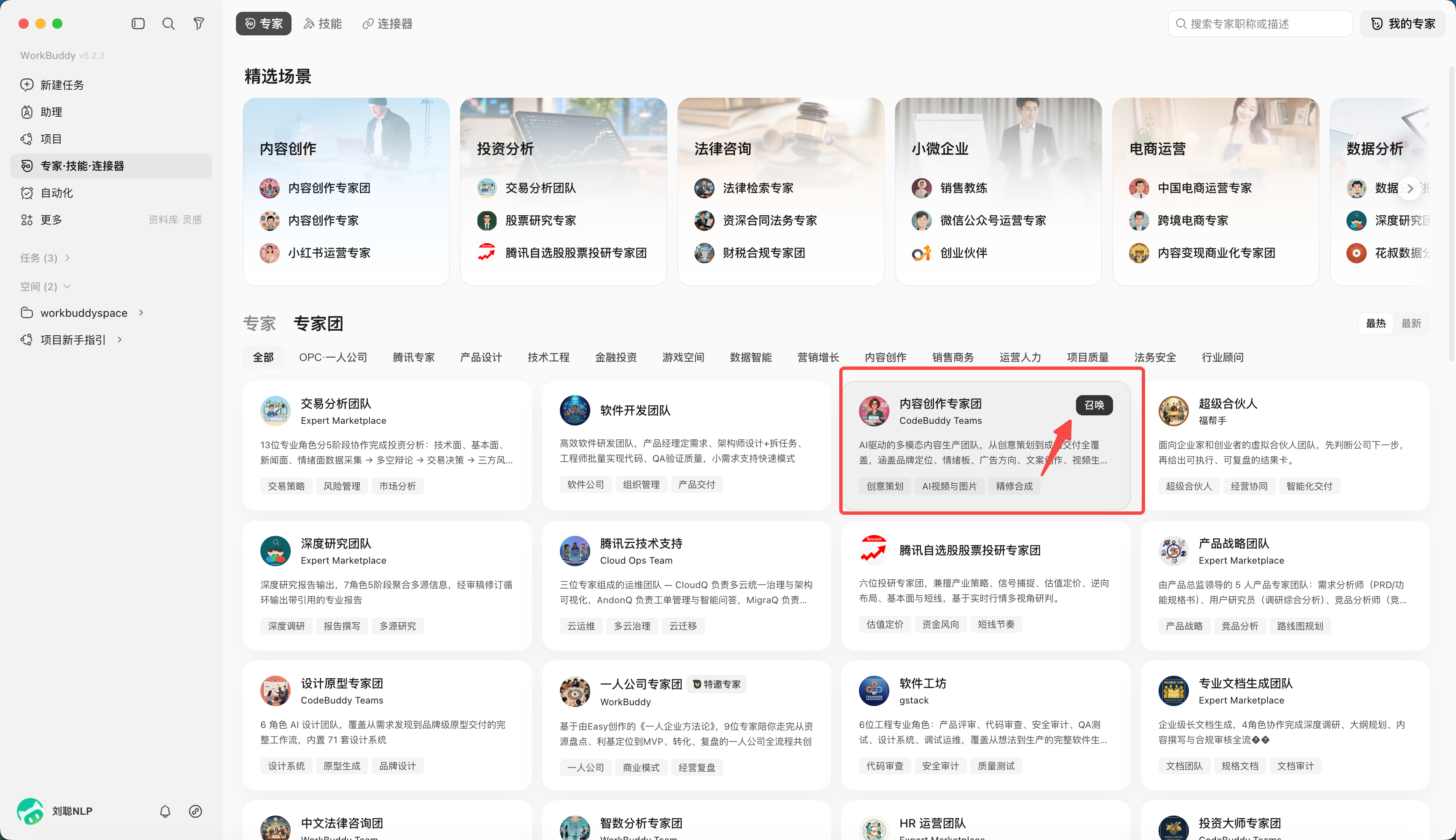Filter by OPC·一人公司 category
The image size is (1456, 840).
tap(333, 357)
